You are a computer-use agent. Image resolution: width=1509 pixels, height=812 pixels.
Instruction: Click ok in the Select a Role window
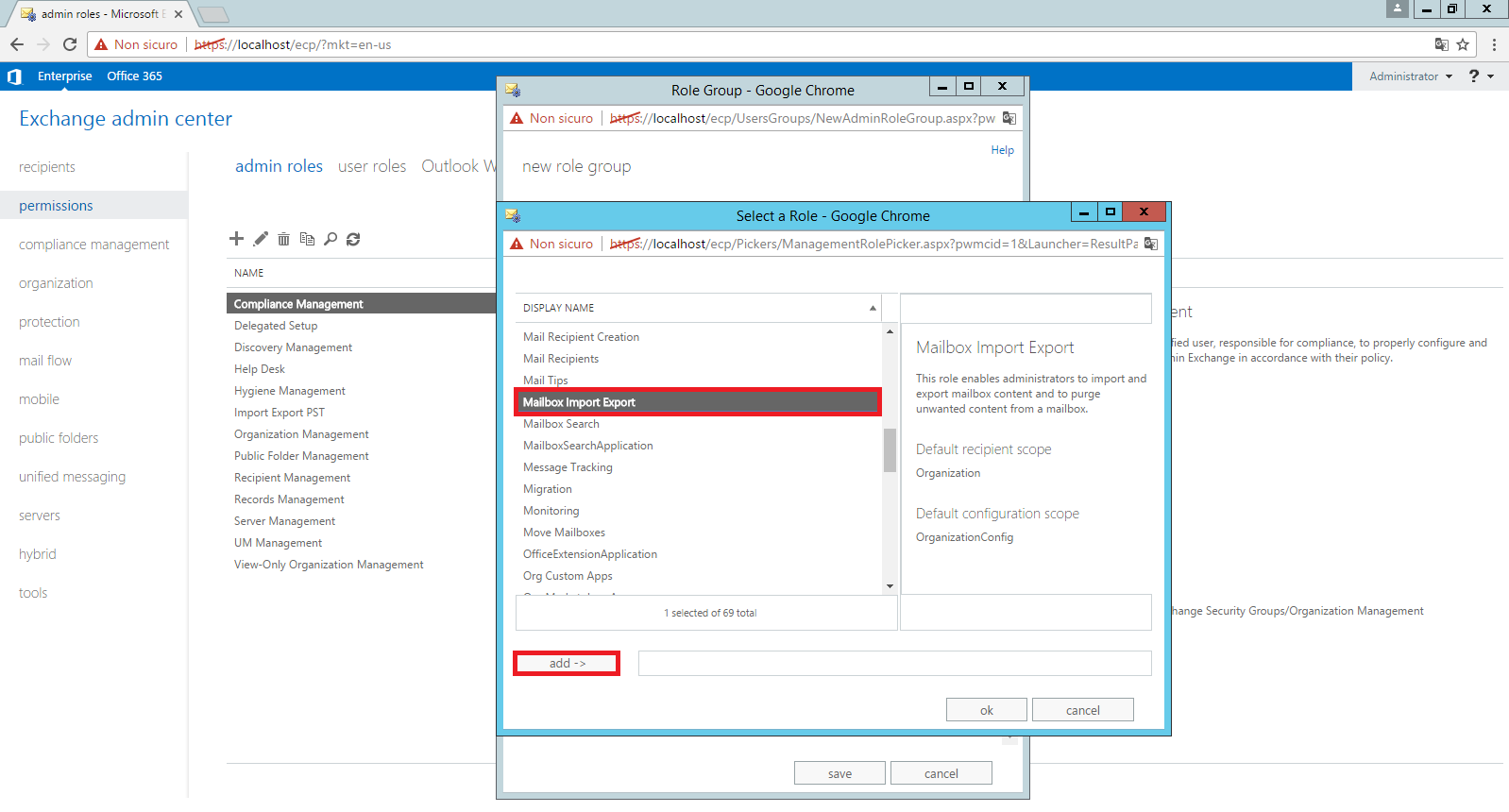tap(986, 710)
